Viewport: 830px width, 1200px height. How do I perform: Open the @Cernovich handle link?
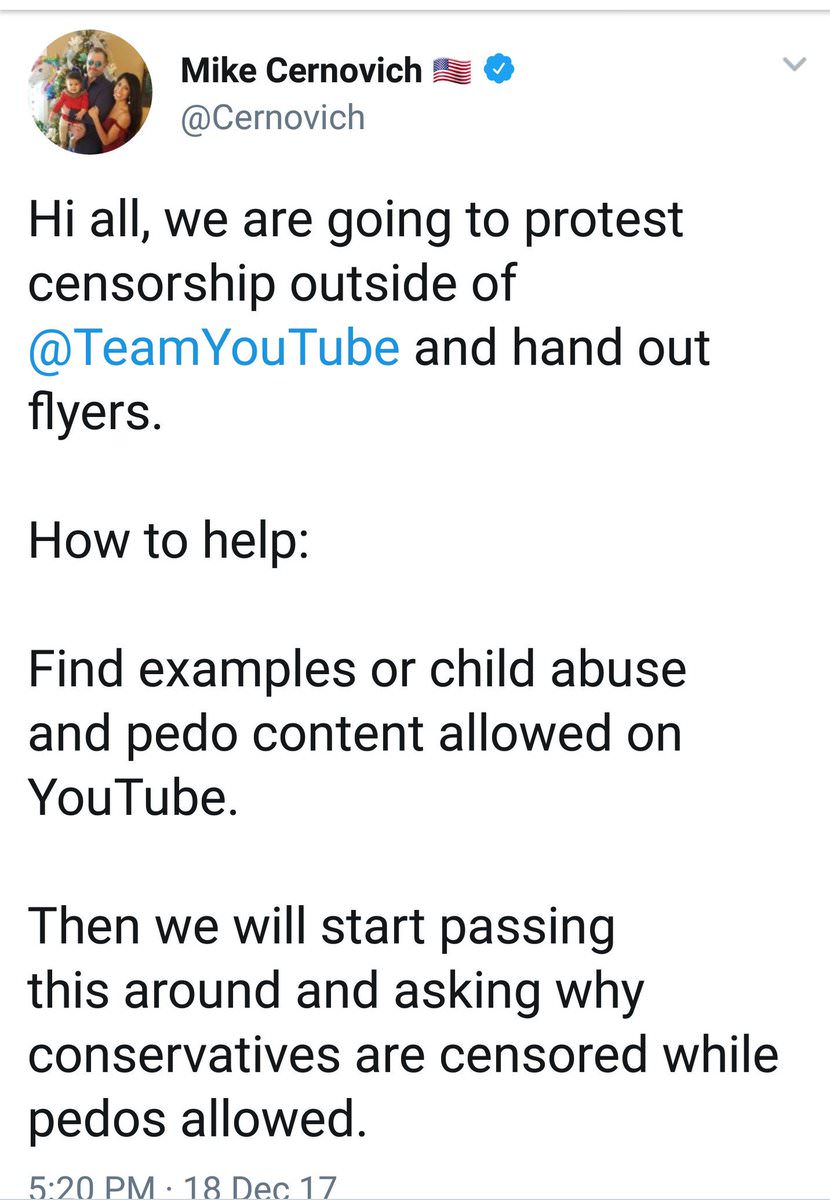[x=273, y=118]
